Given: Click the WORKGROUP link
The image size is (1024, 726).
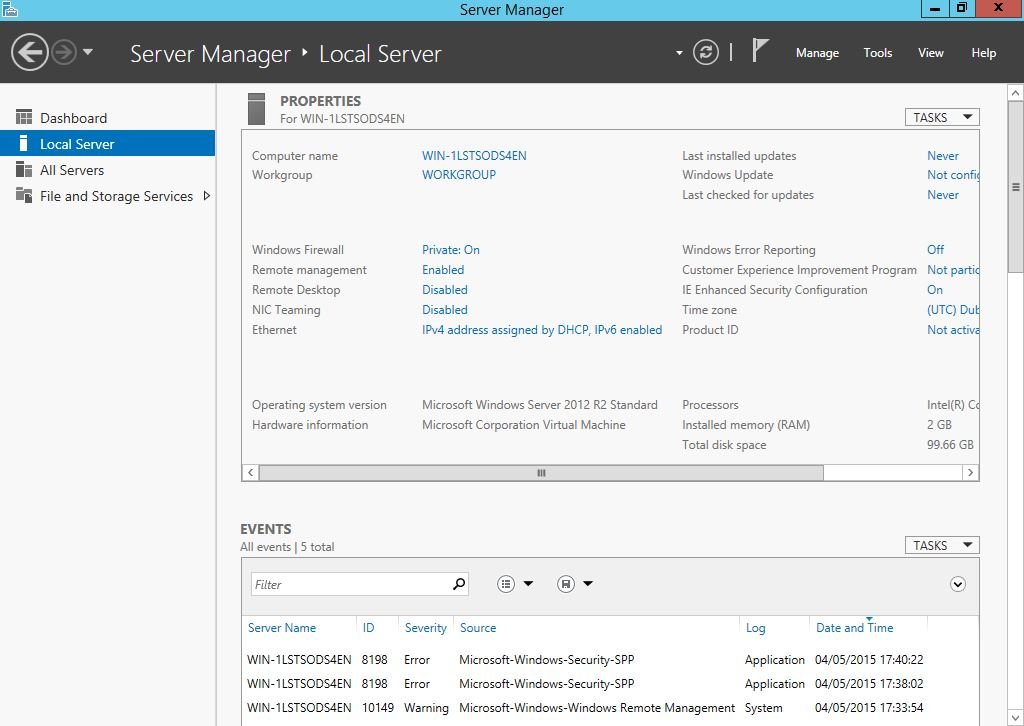Looking at the screenshot, I should click(458, 175).
